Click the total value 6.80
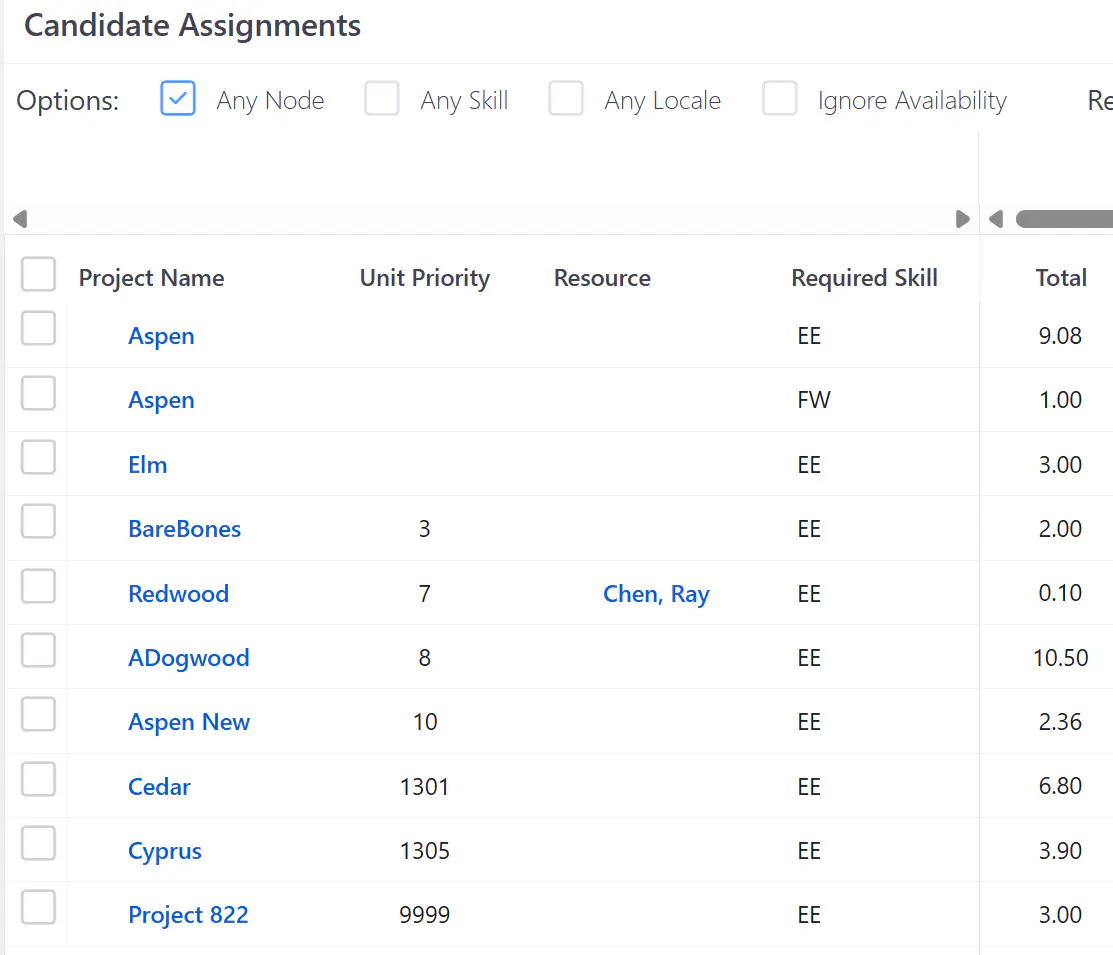Viewport: 1113px width, 955px height. (1060, 787)
